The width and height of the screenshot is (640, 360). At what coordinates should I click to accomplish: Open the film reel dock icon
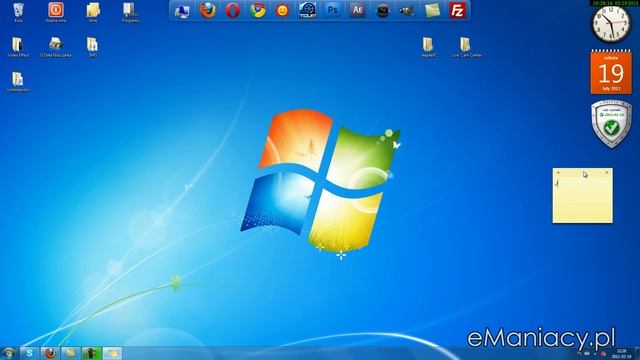pyautogui.click(x=307, y=10)
